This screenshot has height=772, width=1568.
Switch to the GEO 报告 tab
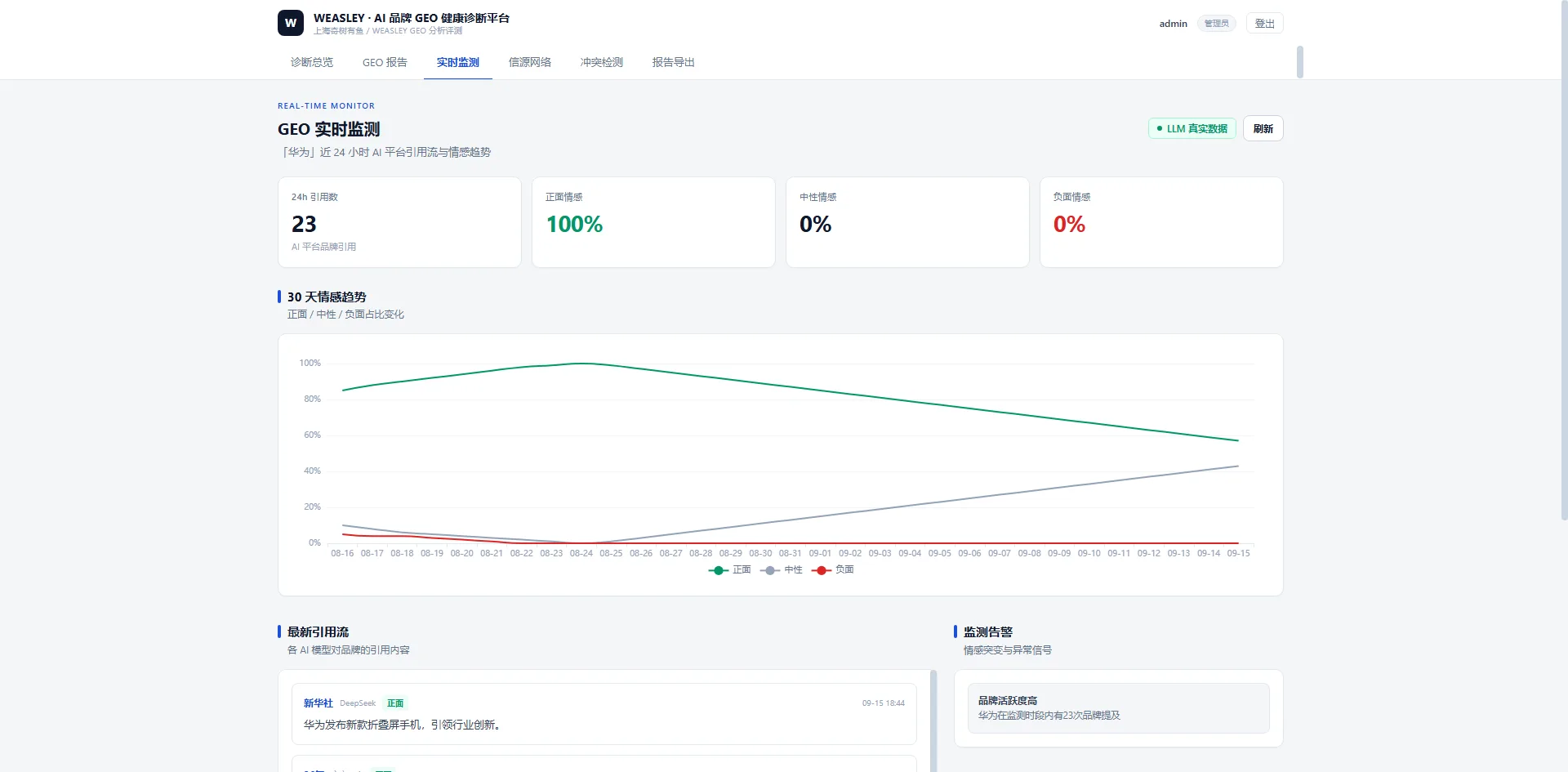tap(385, 62)
